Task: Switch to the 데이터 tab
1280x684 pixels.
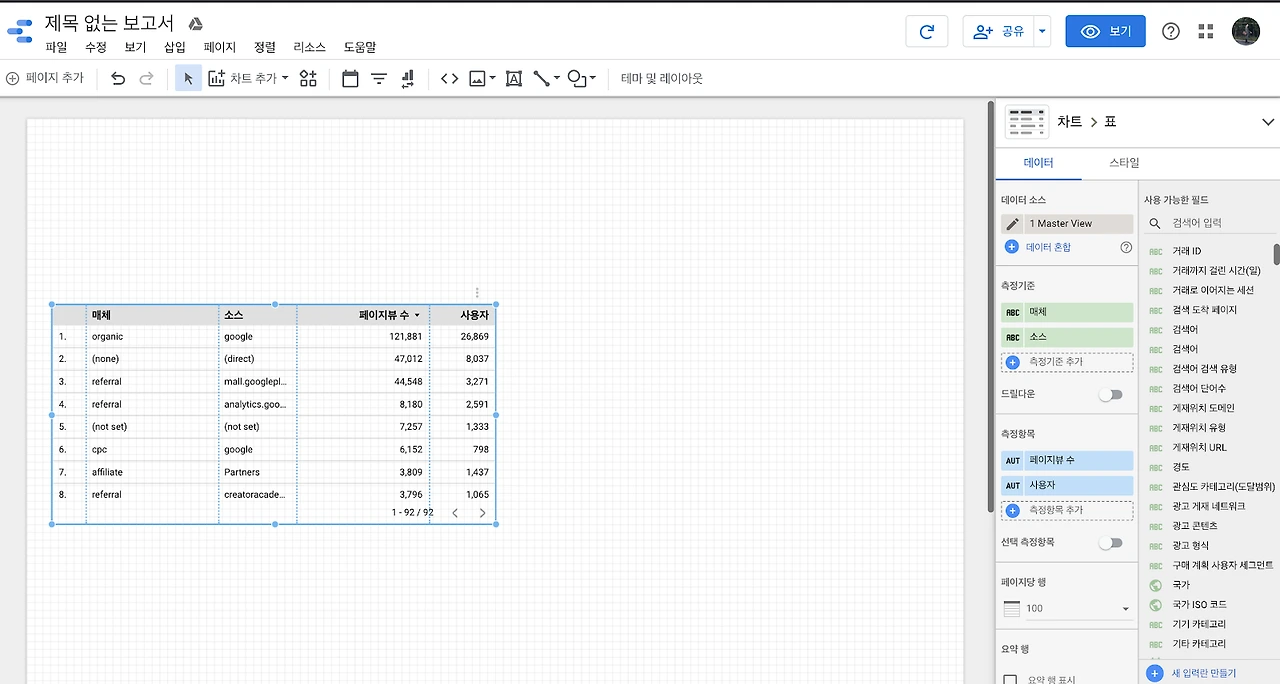Action: [1038, 162]
